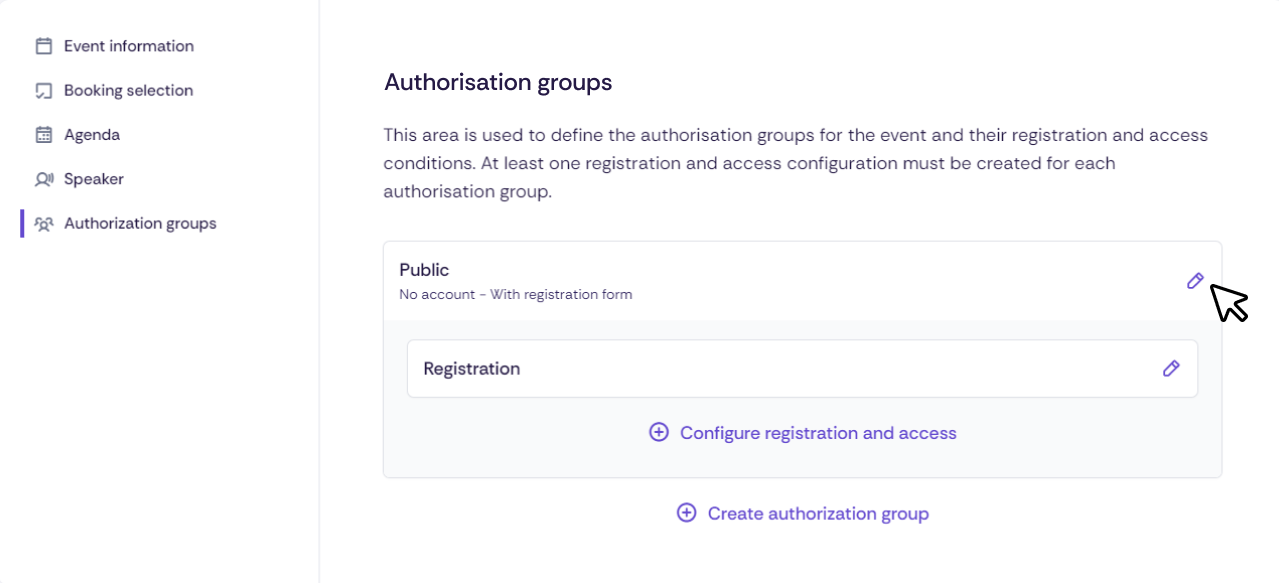Screen dimensions: 1279x583
Task: Select the Authorization groups people icon
Action: [x=43, y=223]
